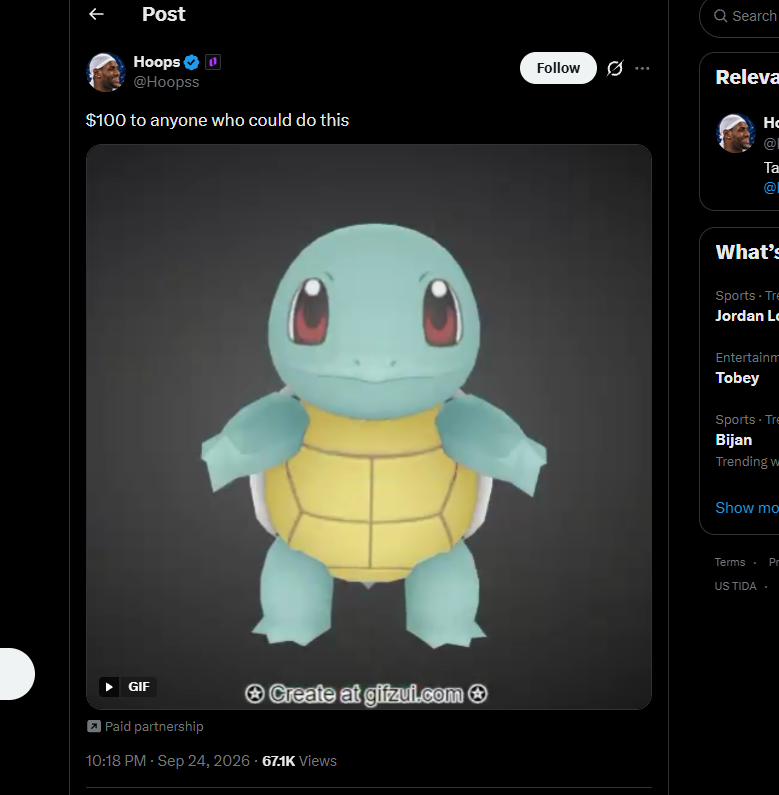Image resolution: width=779 pixels, height=795 pixels.
Task: Open the @Hoopss handle link
Action: pos(166,82)
